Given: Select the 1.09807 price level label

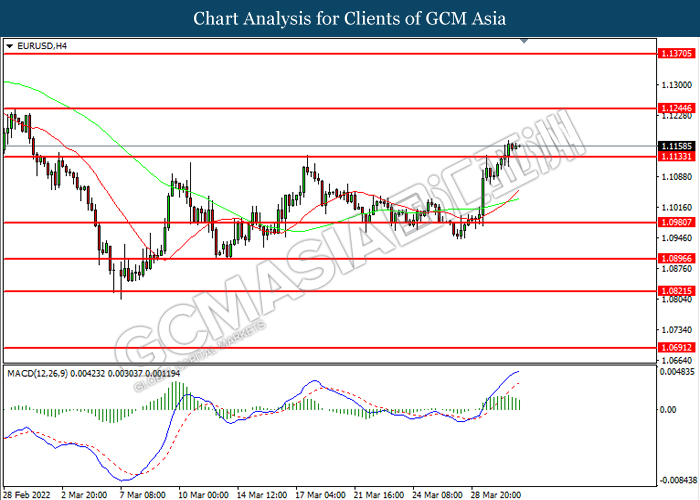Looking at the screenshot, I should (677, 222).
